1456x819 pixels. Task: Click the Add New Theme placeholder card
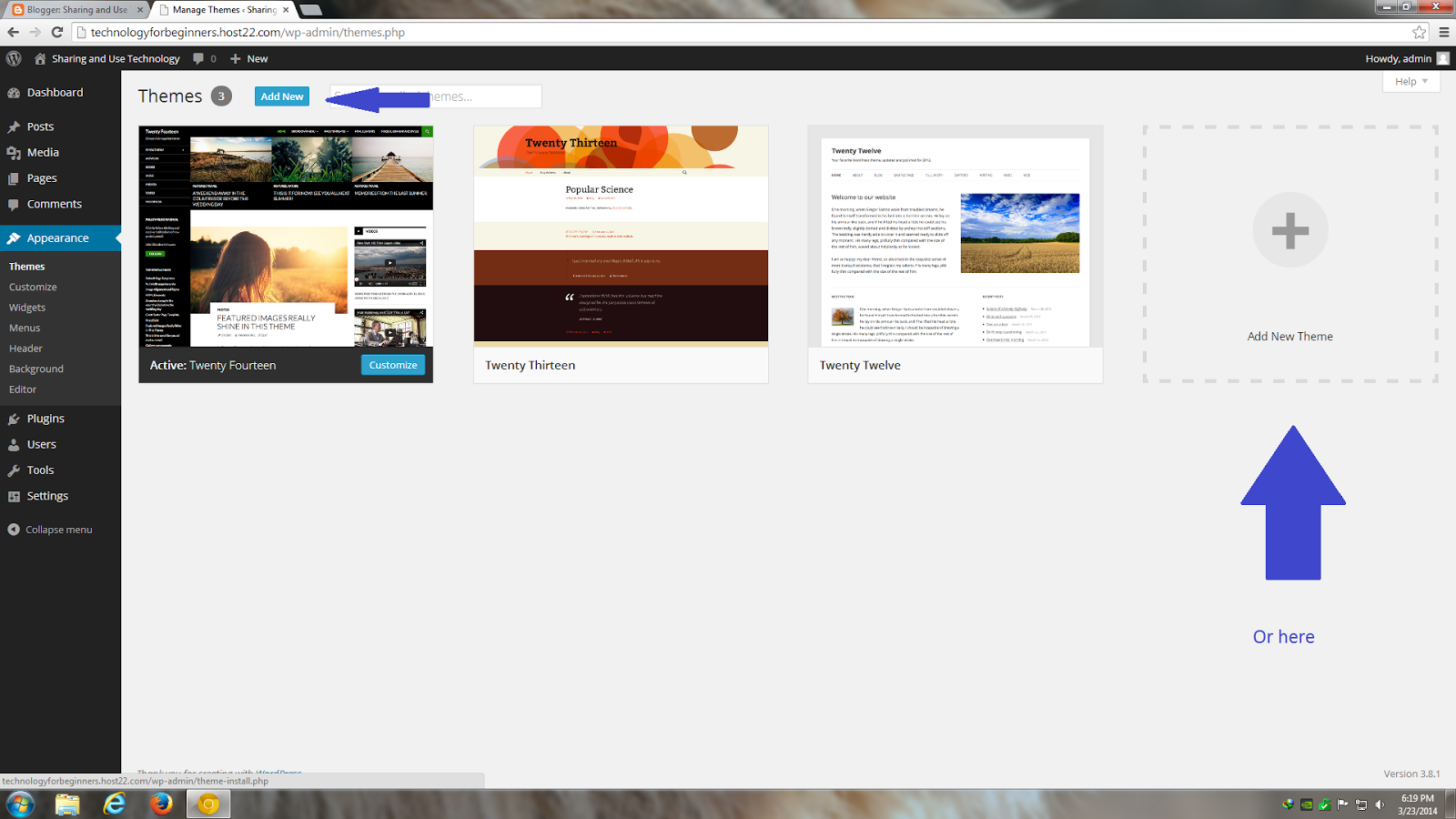tap(1290, 254)
